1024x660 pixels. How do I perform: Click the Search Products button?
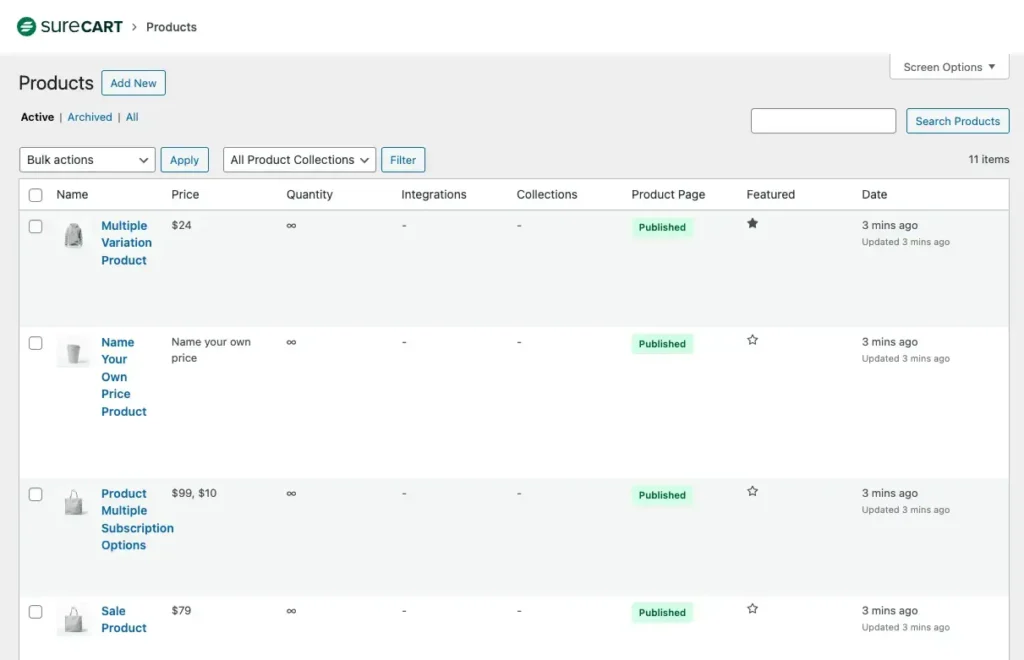tap(957, 120)
